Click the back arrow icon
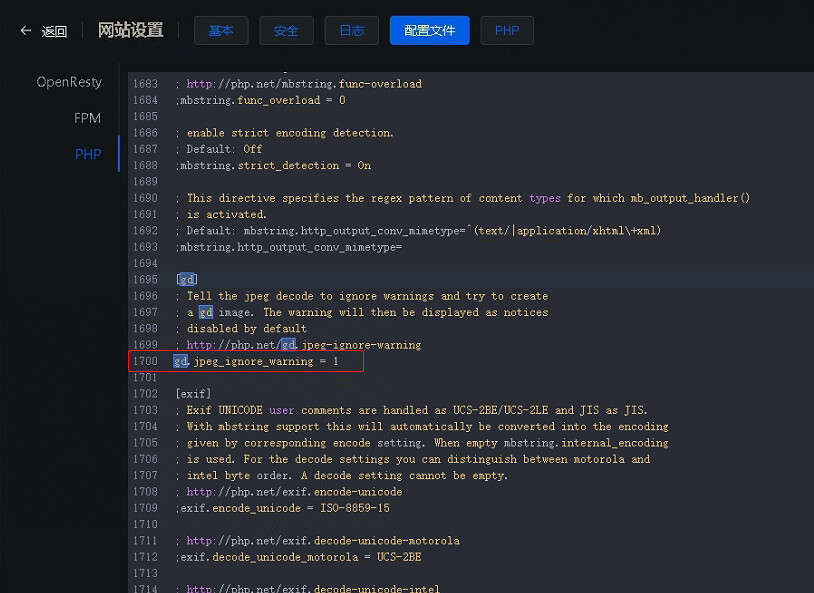 pyautogui.click(x=25, y=31)
